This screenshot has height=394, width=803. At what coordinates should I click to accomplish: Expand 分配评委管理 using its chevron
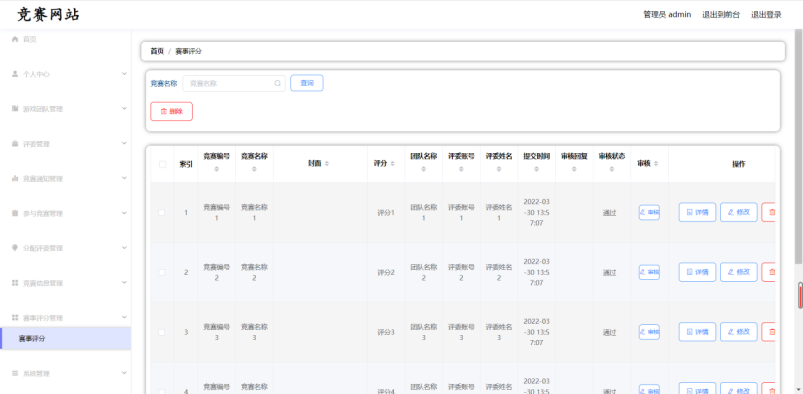click(x=124, y=248)
